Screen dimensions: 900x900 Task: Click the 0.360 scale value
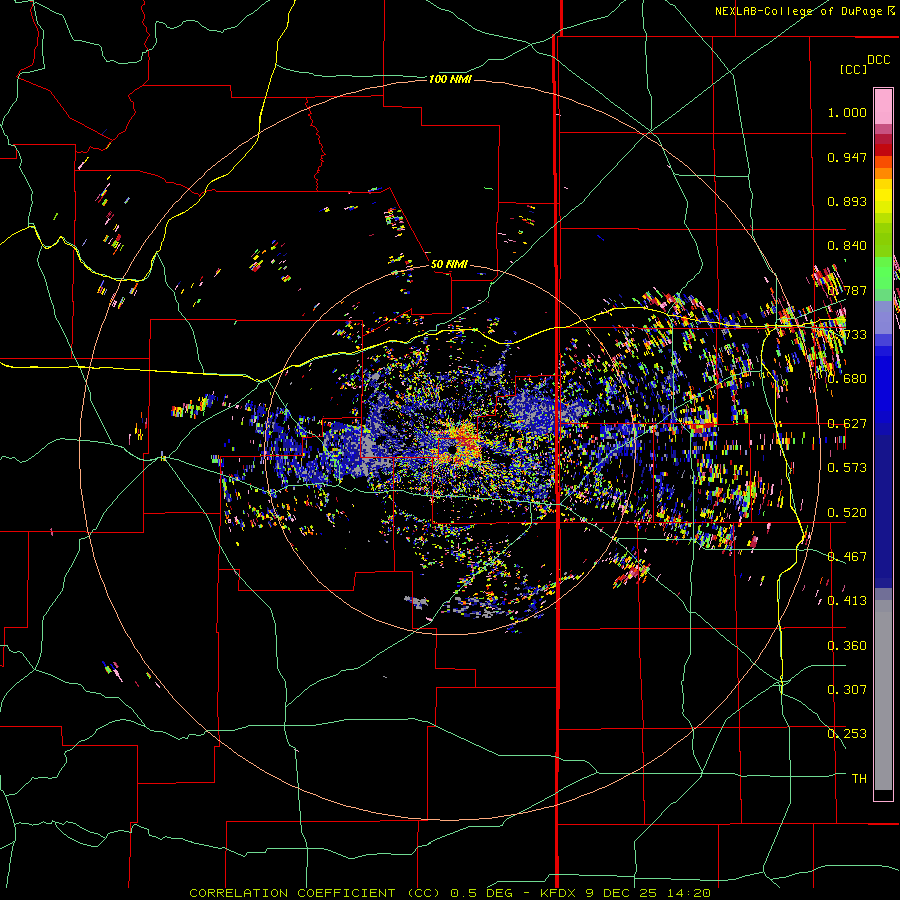pyautogui.click(x=847, y=646)
